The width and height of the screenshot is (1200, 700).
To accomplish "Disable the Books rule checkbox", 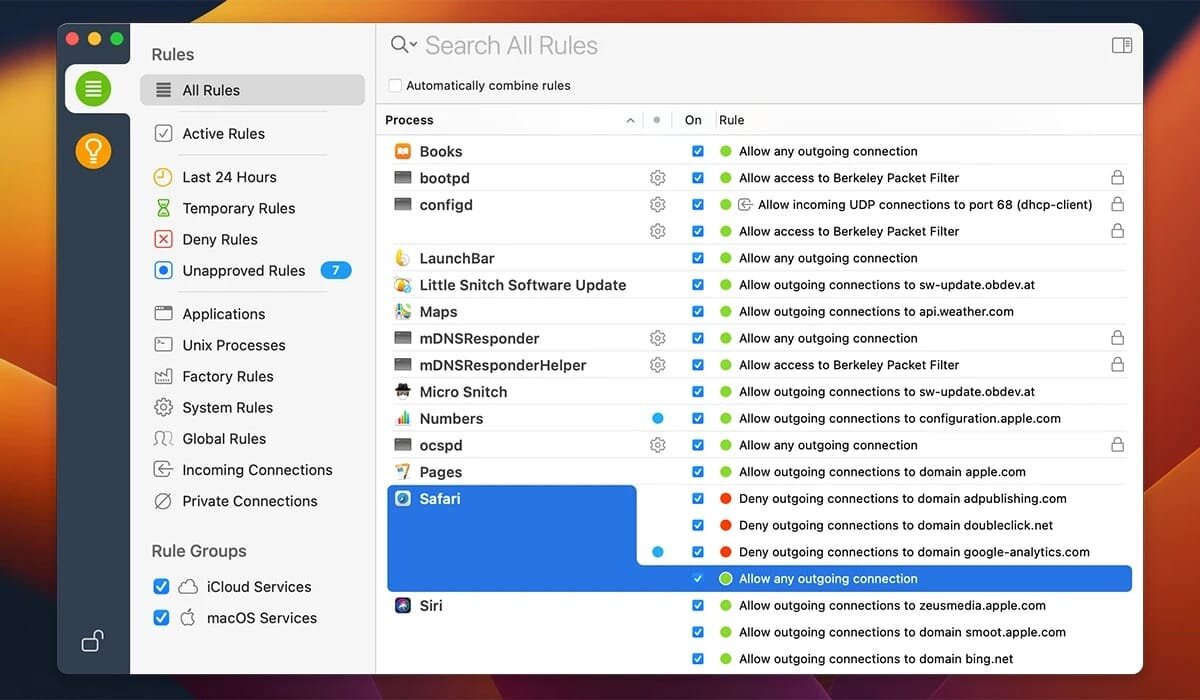I will (x=698, y=152).
